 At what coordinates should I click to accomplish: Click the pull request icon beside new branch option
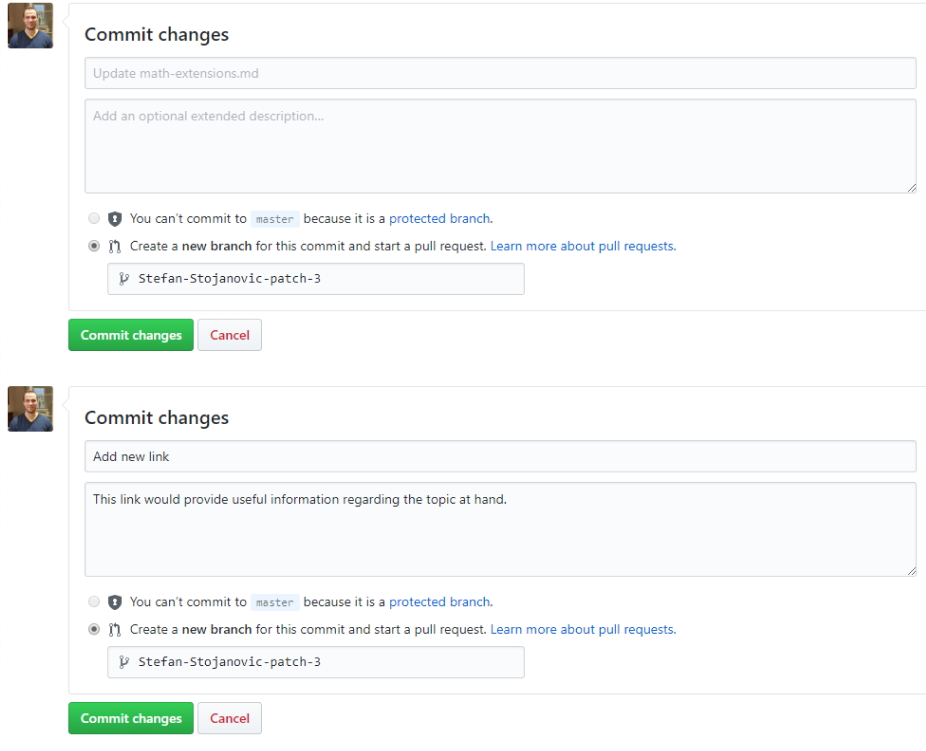(113, 245)
